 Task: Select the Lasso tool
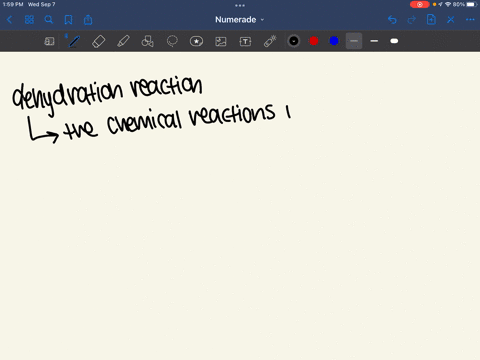[172, 41]
